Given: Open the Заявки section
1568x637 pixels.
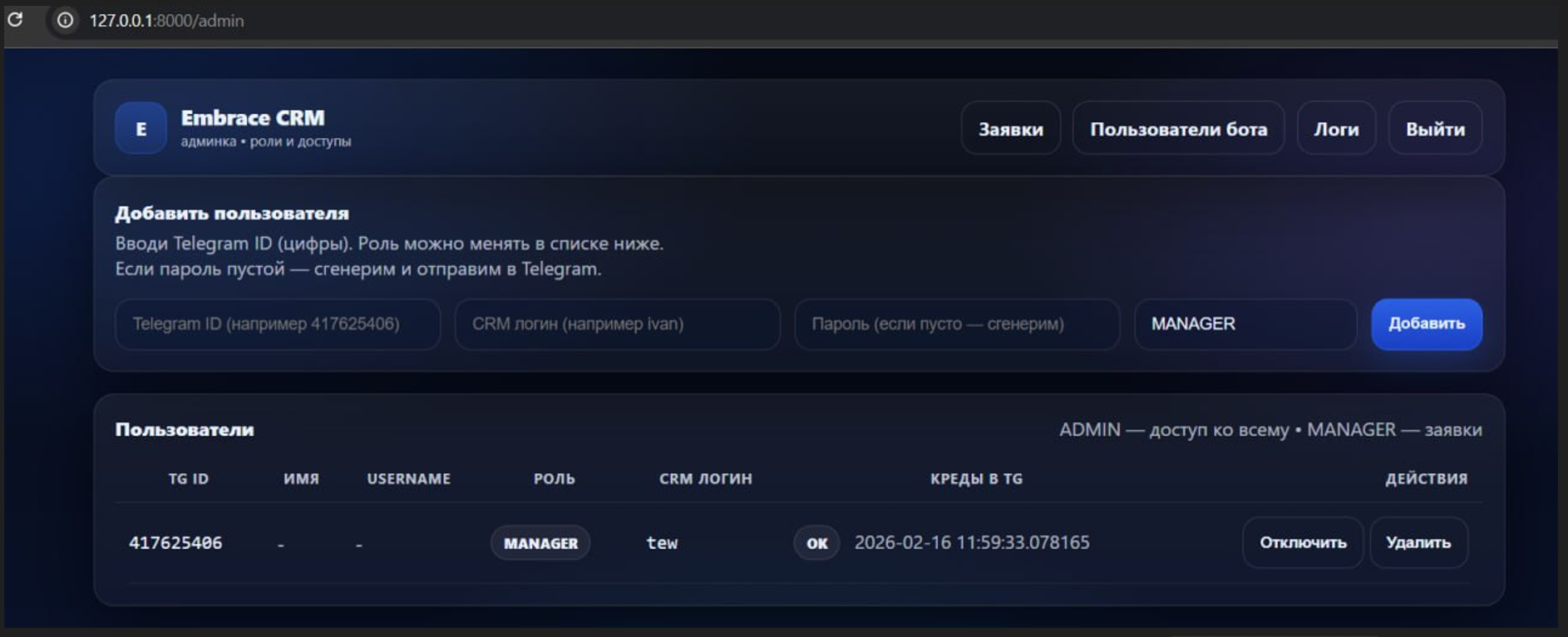Looking at the screenshot, I should coord(1010,128).
